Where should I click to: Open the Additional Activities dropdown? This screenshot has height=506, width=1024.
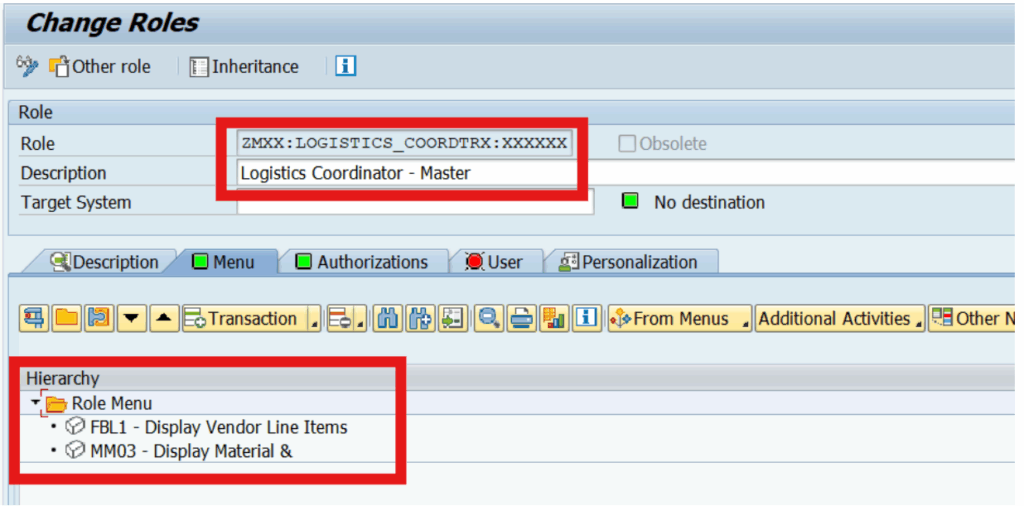(919, 322)
